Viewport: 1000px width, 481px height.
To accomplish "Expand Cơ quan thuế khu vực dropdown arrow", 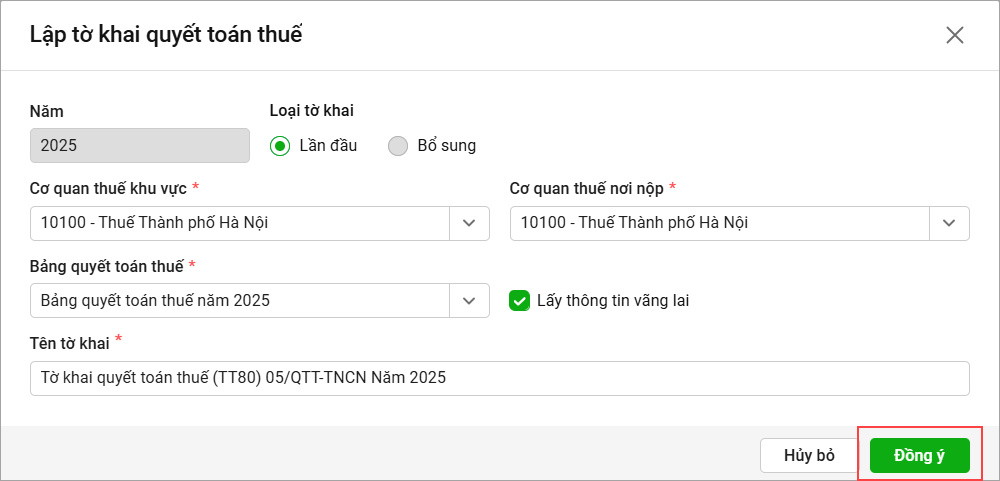I will tap(469, 223).
